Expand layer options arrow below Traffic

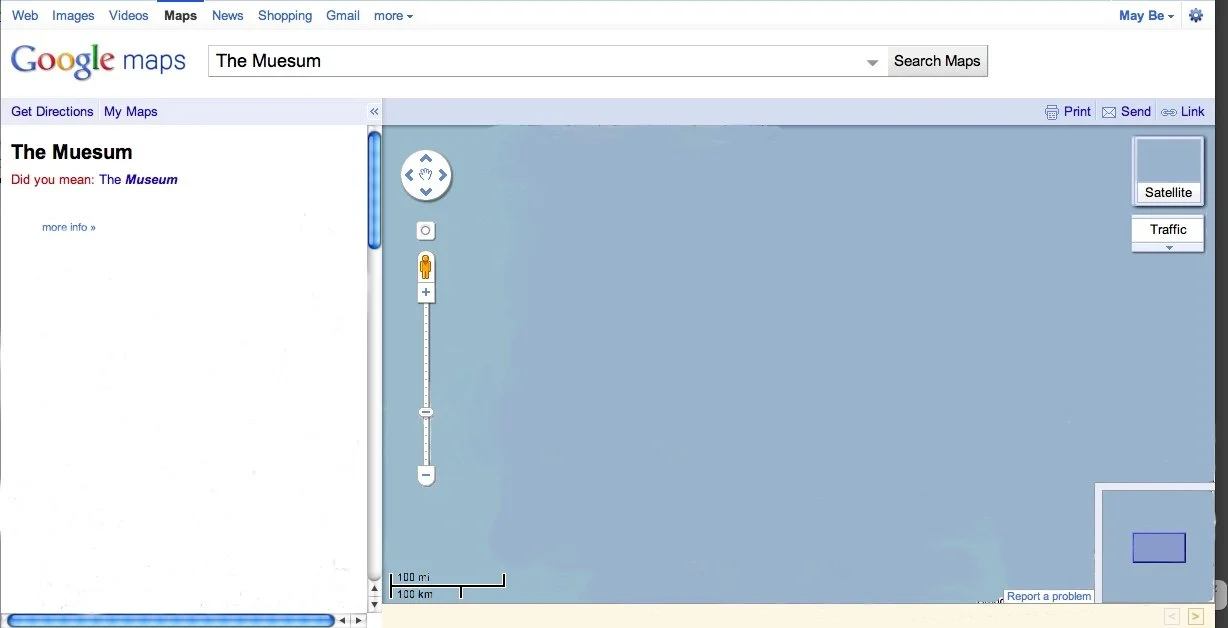click(x=1168, y=247)
